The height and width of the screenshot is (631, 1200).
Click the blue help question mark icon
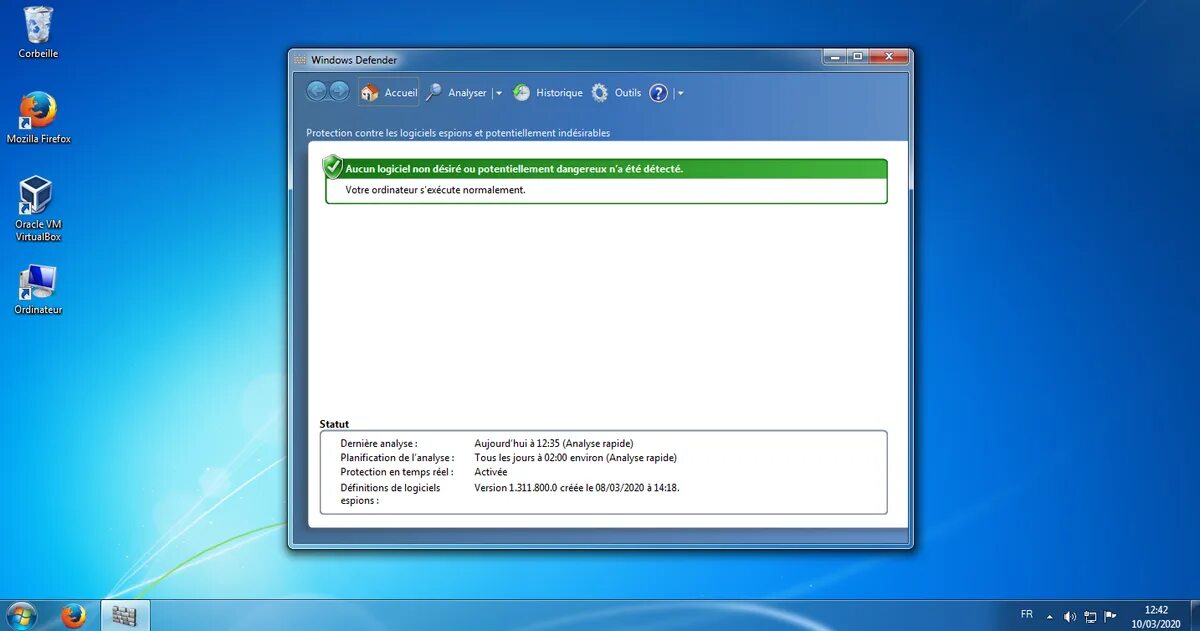point(658,93)
